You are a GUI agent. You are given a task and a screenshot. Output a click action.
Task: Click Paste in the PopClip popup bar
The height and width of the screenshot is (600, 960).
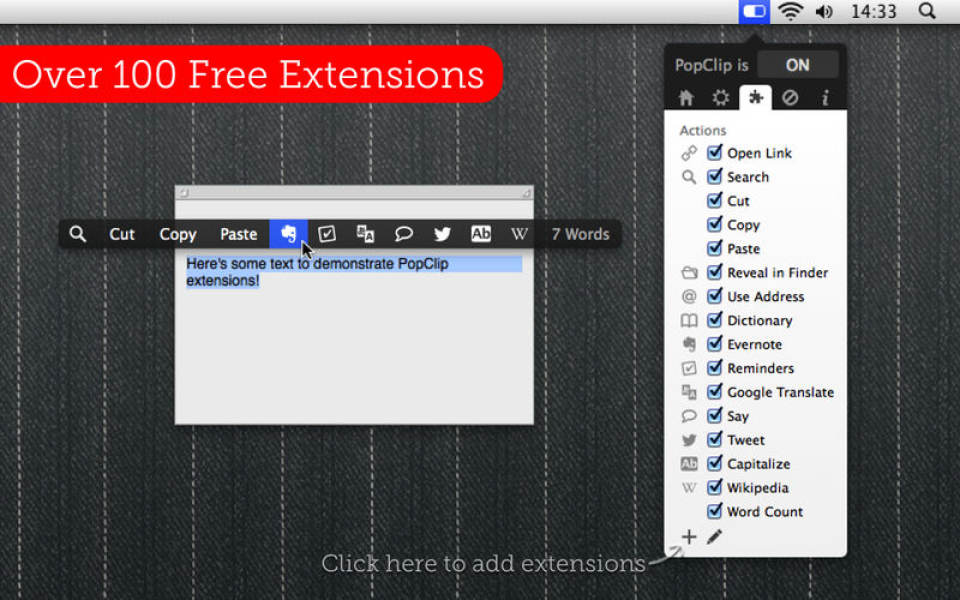click(x=238, y=234)
